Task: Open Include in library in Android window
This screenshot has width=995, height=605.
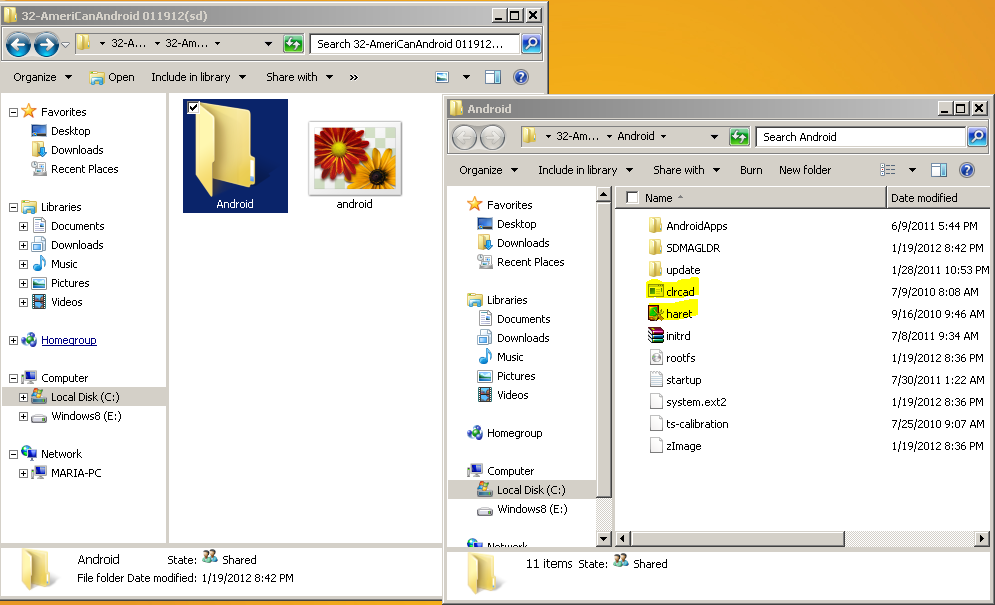Action: click(x=585, y=170)
